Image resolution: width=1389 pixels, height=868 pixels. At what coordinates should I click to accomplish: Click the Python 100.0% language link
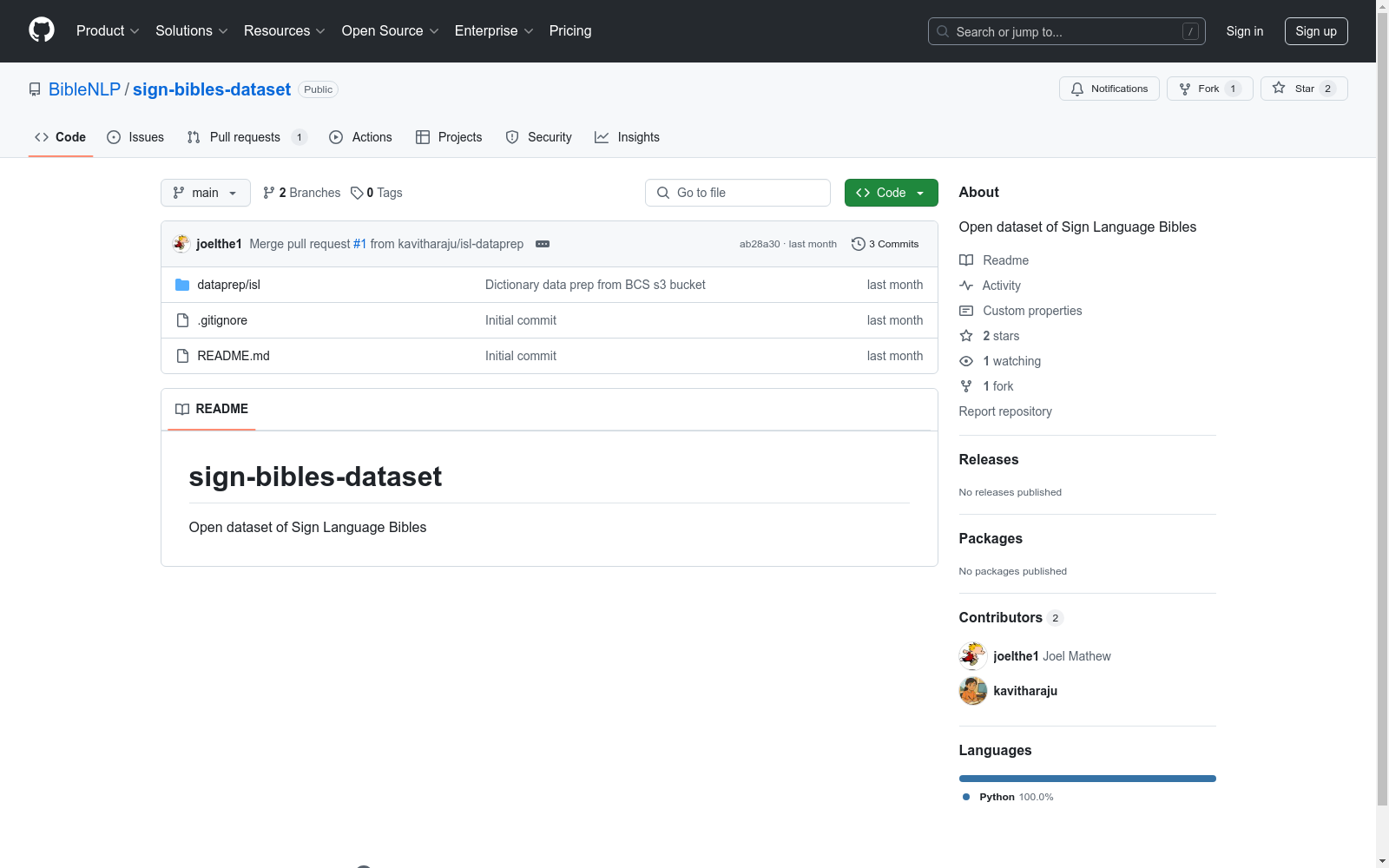click(1008, 797)
